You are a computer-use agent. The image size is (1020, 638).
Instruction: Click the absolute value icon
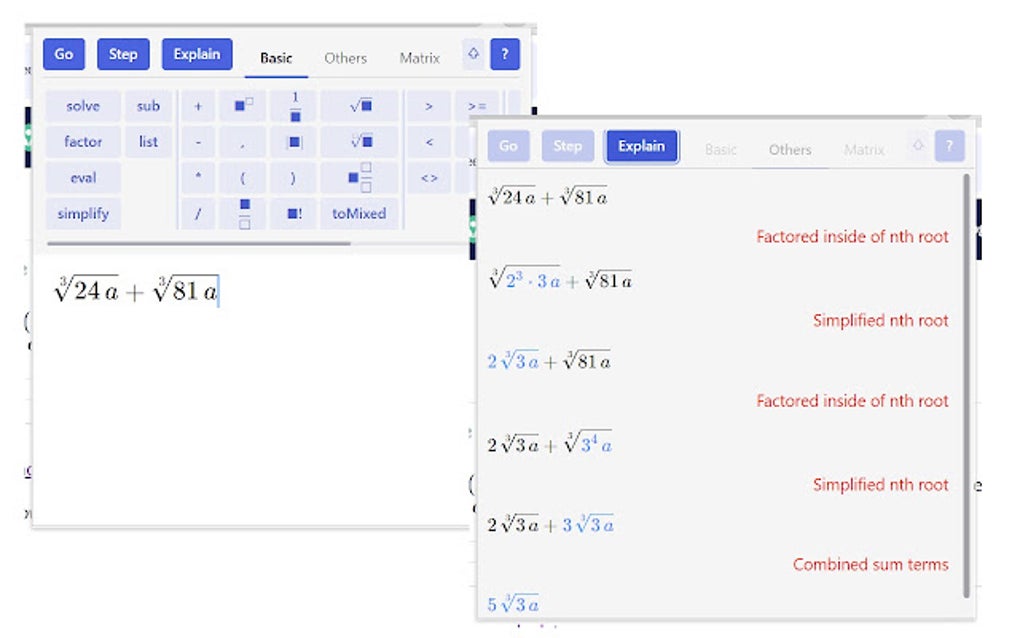click(295, 141)
